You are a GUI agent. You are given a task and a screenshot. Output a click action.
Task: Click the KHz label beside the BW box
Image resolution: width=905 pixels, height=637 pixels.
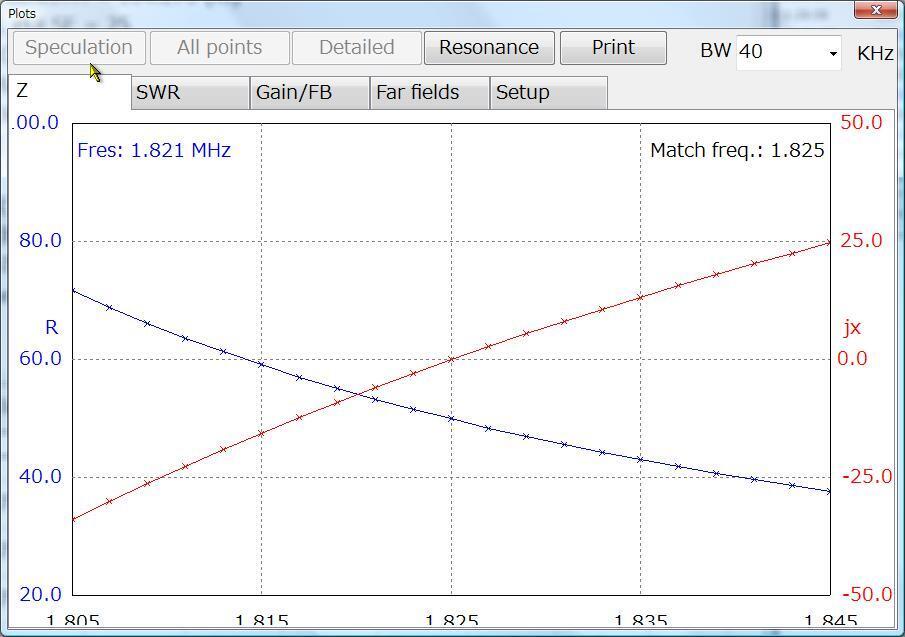pos(874,54)
